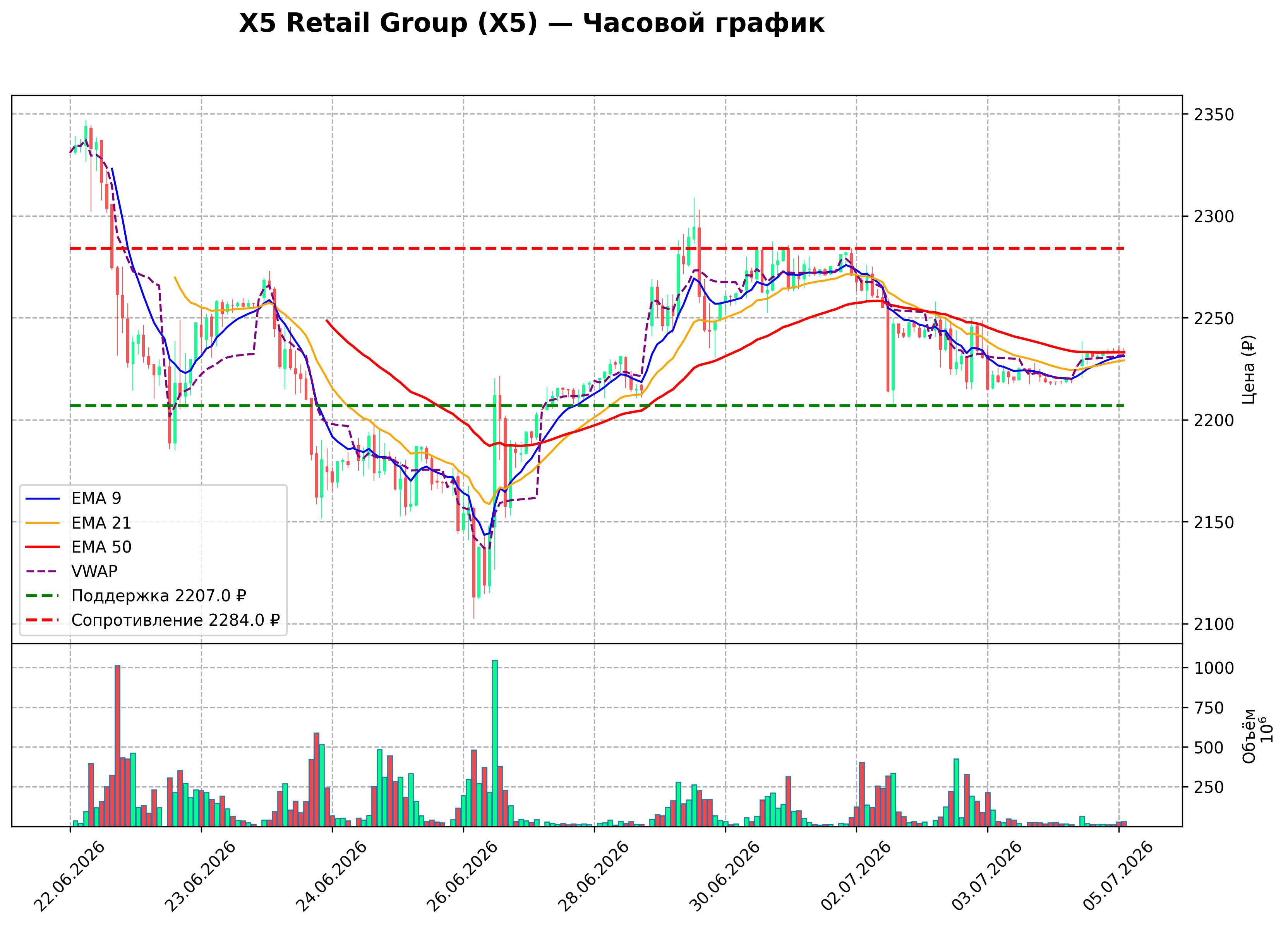Click the 22.06.2026 date label

pyautogui.click(x=69, y=877)
